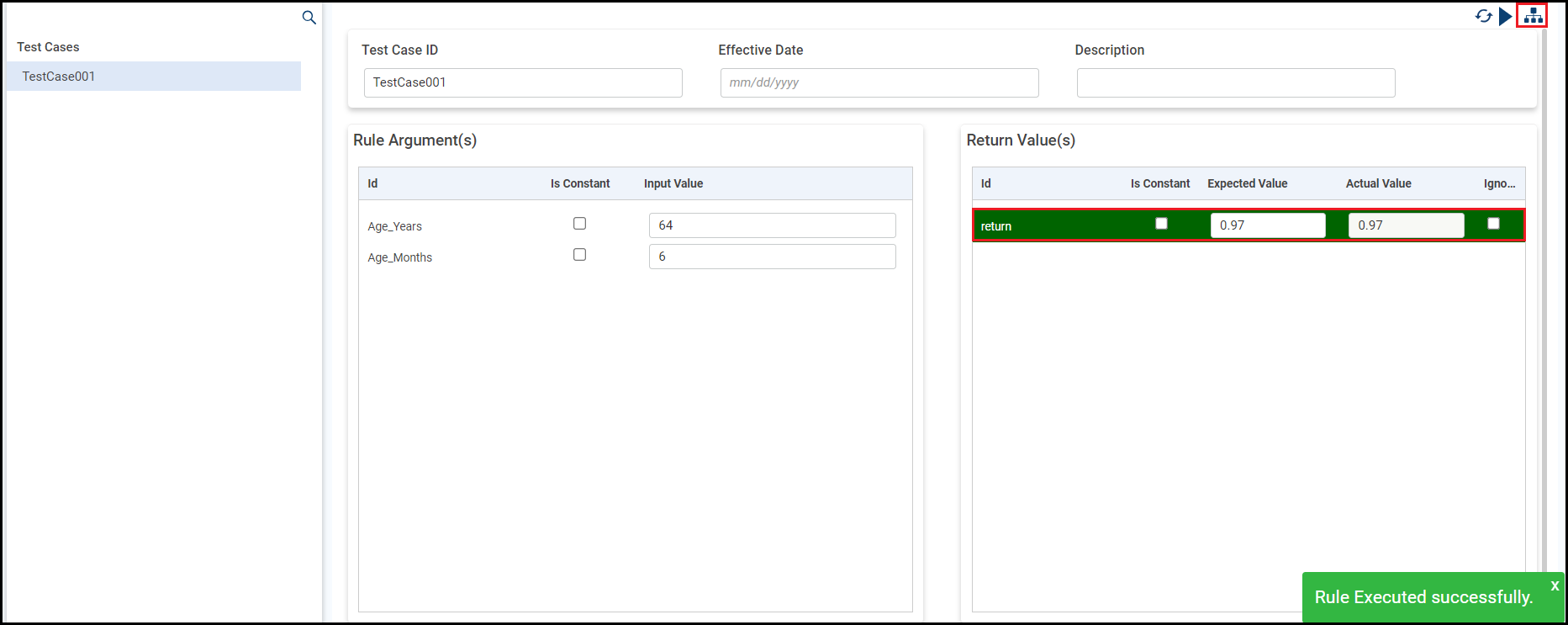Click Age_Months input value 6

773,257
